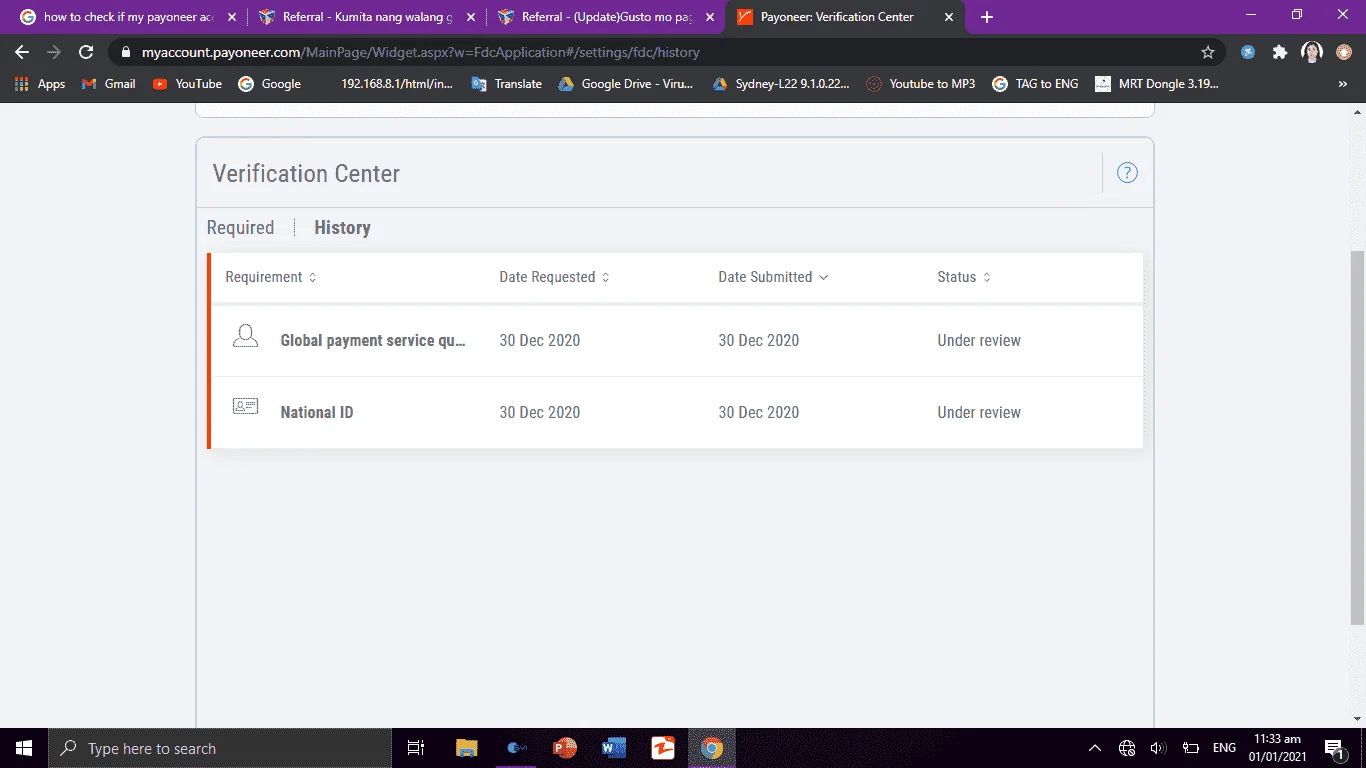Click the page vertical scrollbar
Viewport: 1366px width, 768px height.
coord(1357,438)
